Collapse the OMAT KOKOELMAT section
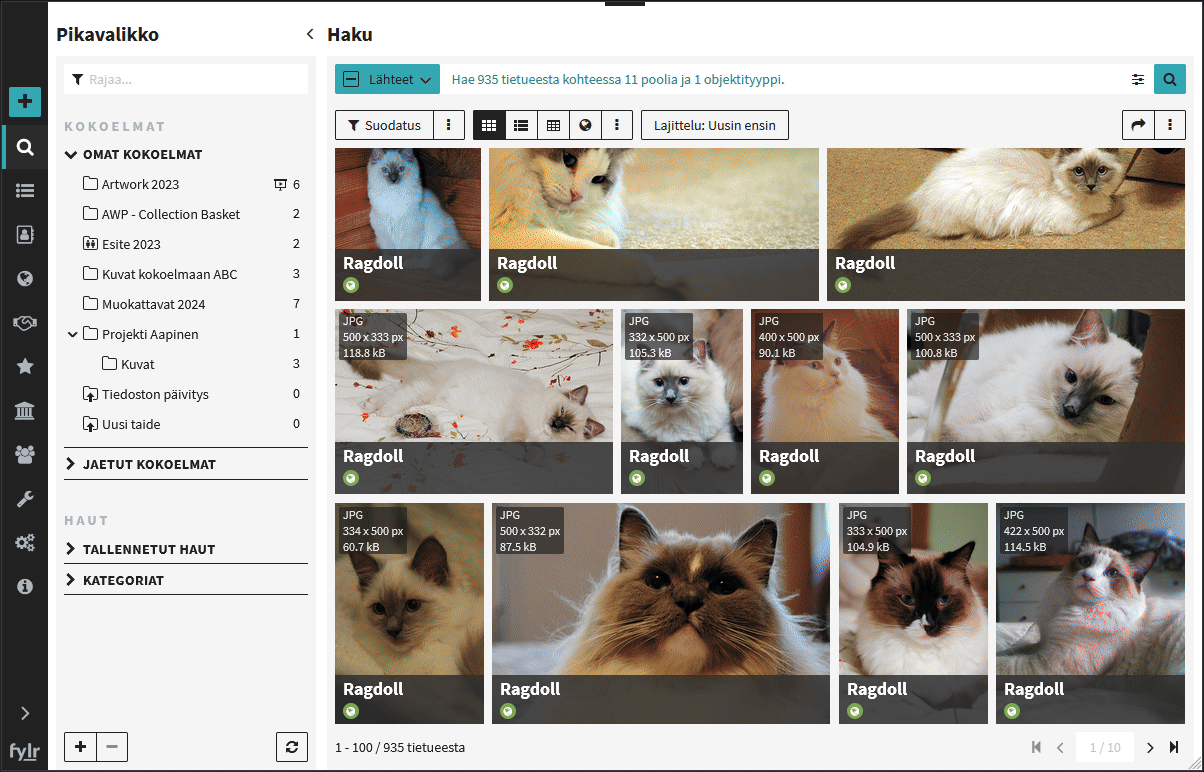Screen dimensions: 1204x772 coord(71,155)
